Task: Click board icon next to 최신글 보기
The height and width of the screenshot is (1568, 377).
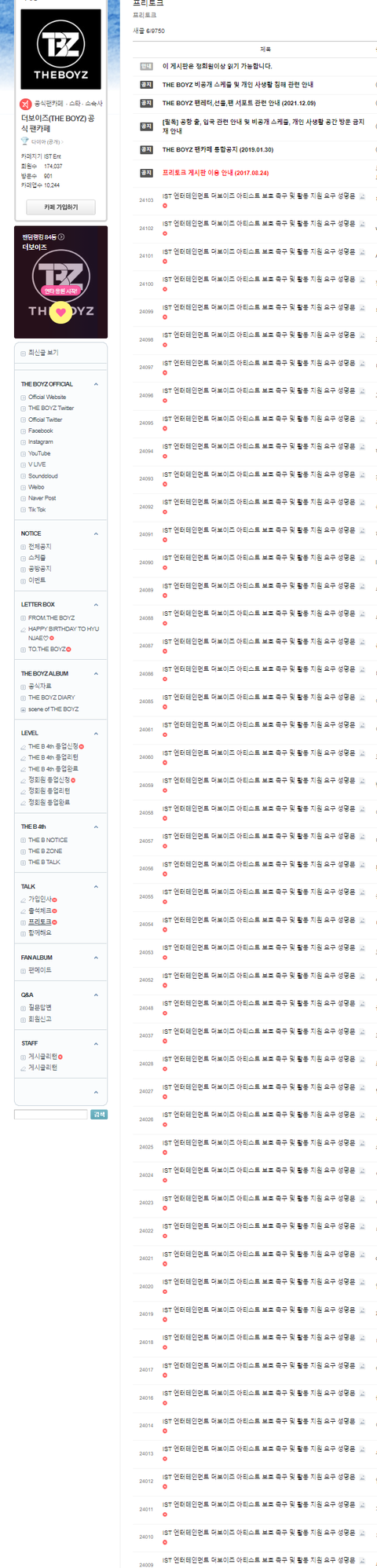Action: pyautogui.click(x=23, y=353)
